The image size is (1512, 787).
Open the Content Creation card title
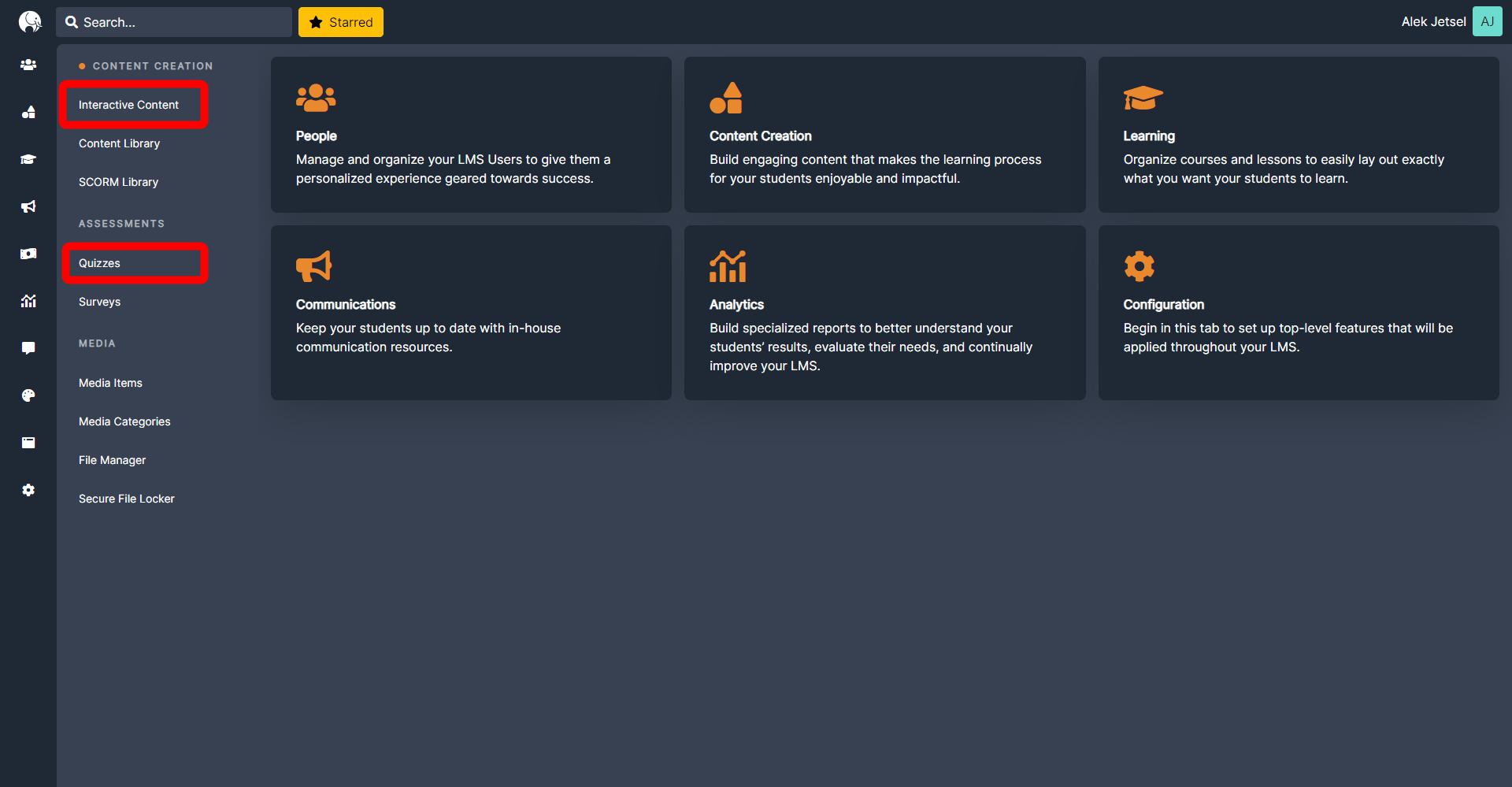tap(761, 135)
